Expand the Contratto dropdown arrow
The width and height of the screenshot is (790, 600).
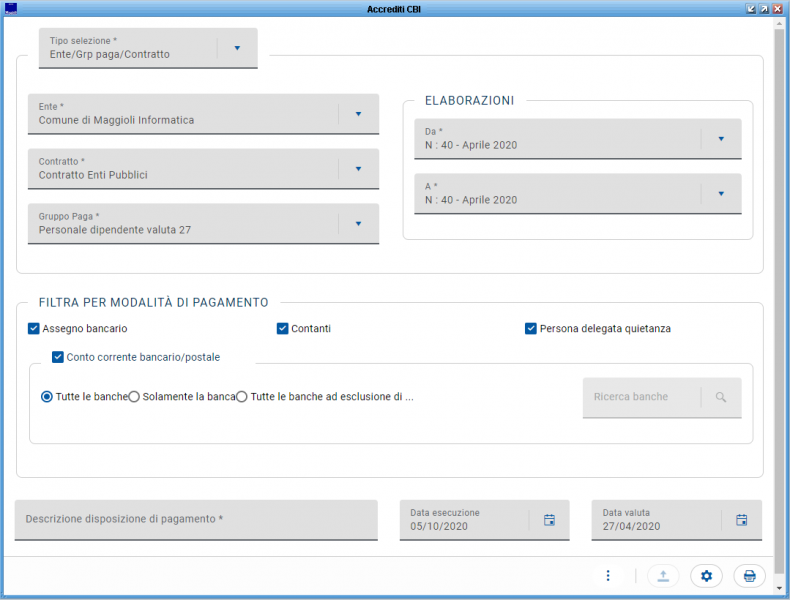358,169
